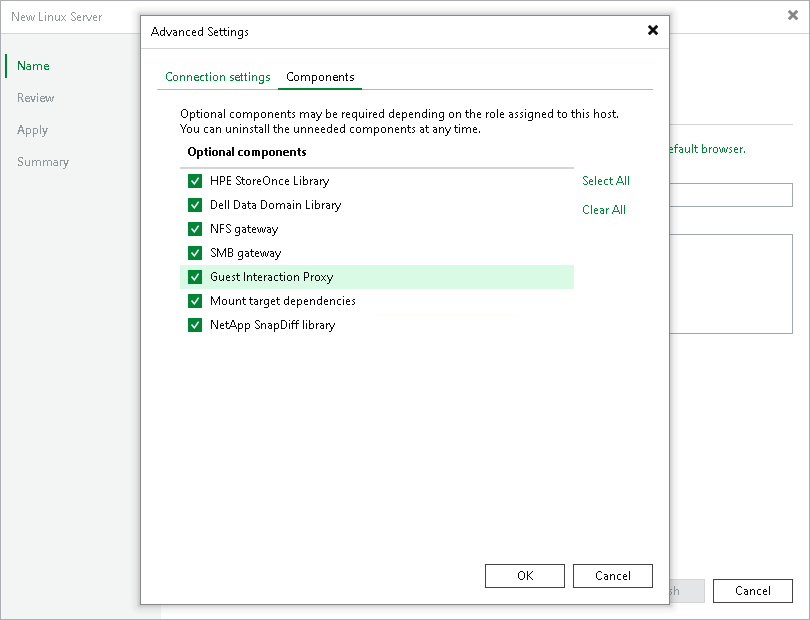Image resolution: width=810 pixels, height=620 pixels.
Task: Open the Summary wizard step
Action: (x=43, y=162)
